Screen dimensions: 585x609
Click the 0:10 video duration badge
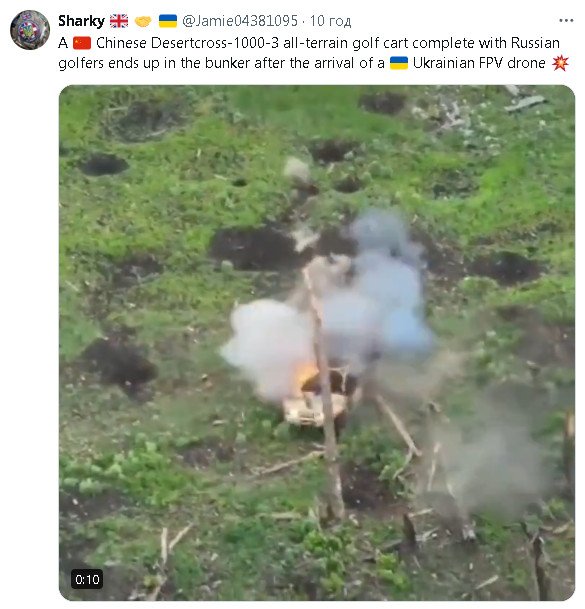(87, 579)
